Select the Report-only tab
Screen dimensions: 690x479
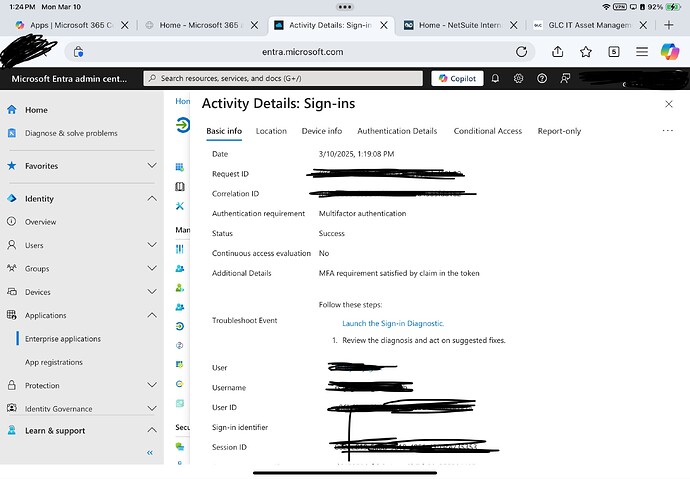[559, 131]
